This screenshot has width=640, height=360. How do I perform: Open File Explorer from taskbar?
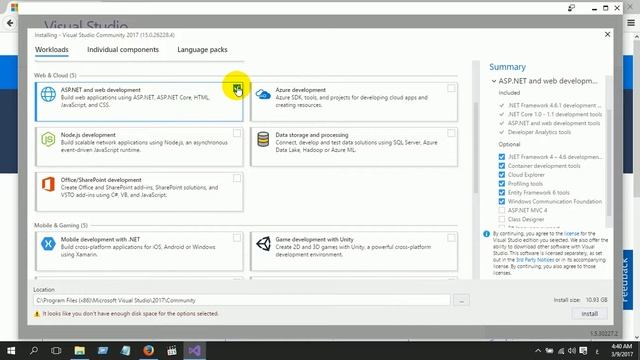(80, 351)
